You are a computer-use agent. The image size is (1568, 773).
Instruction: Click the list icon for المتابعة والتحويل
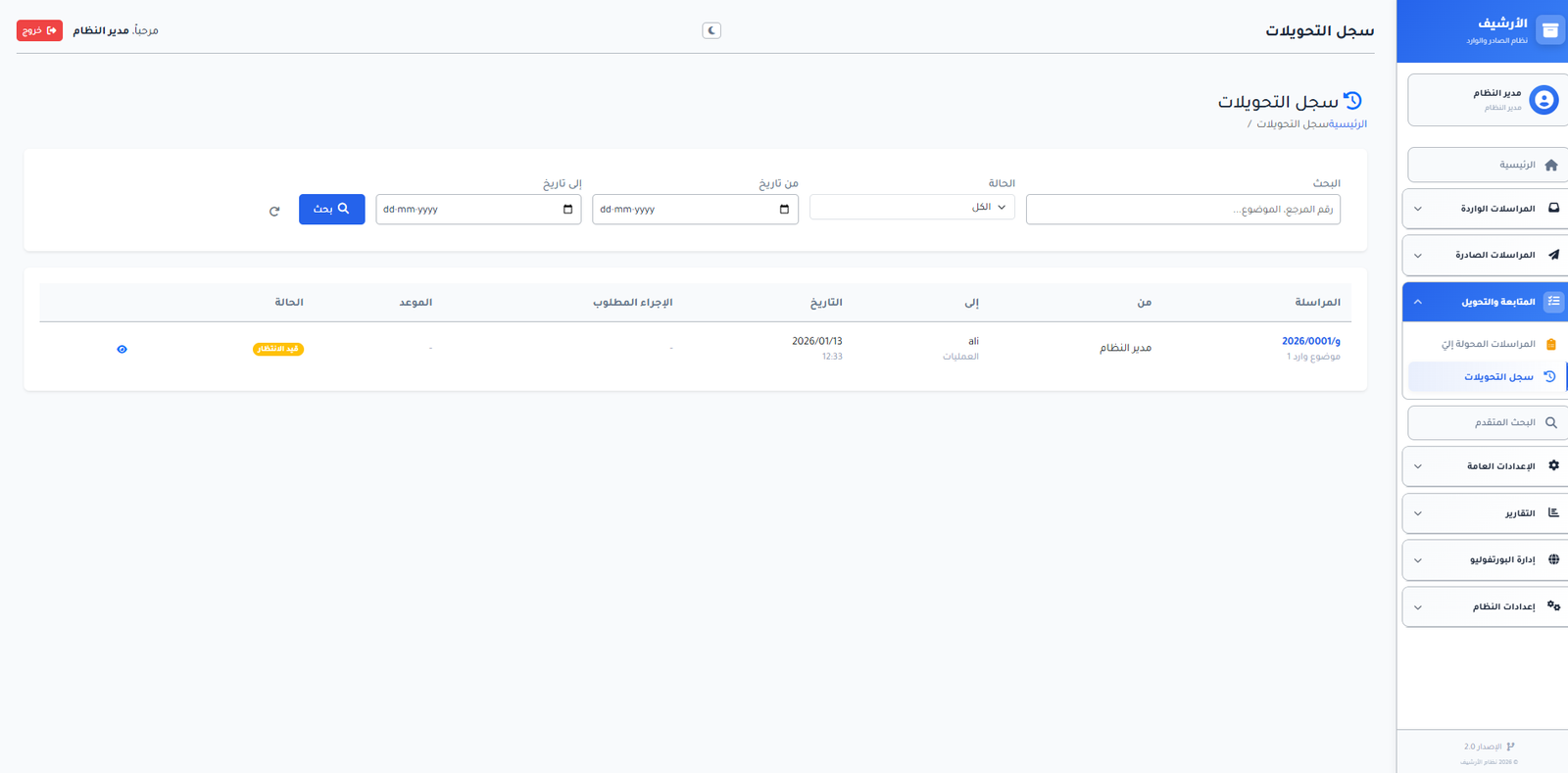[x=1553, y=302]
